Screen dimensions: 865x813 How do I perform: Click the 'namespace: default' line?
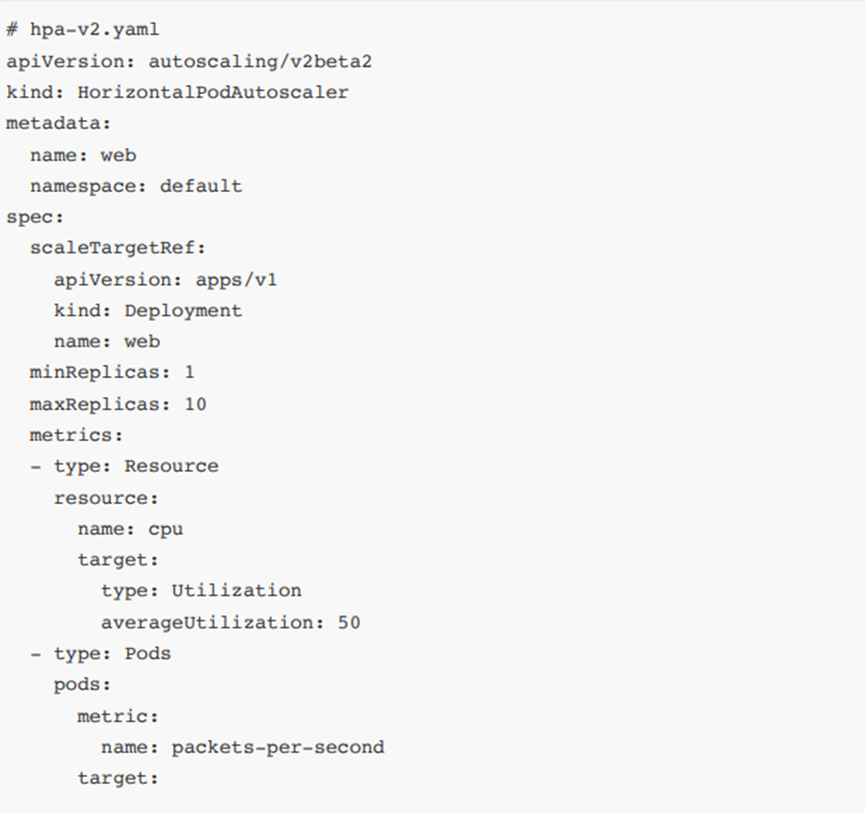pyautogui.click(x=136, y=186)
